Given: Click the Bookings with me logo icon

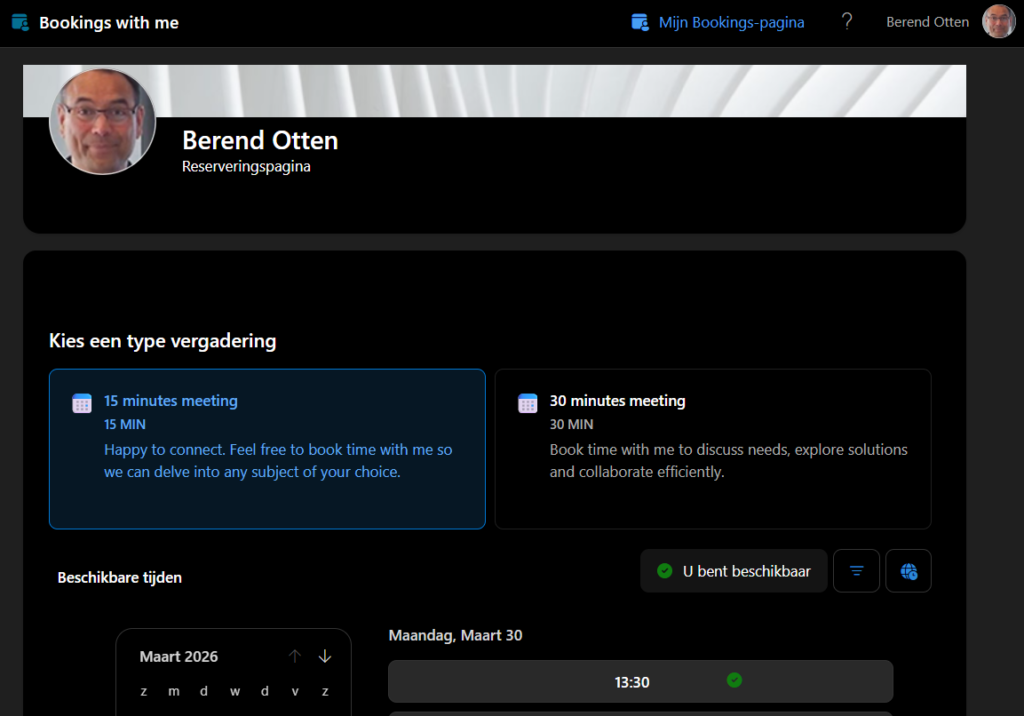Looking at the screenshot, I should click(19, 22).
